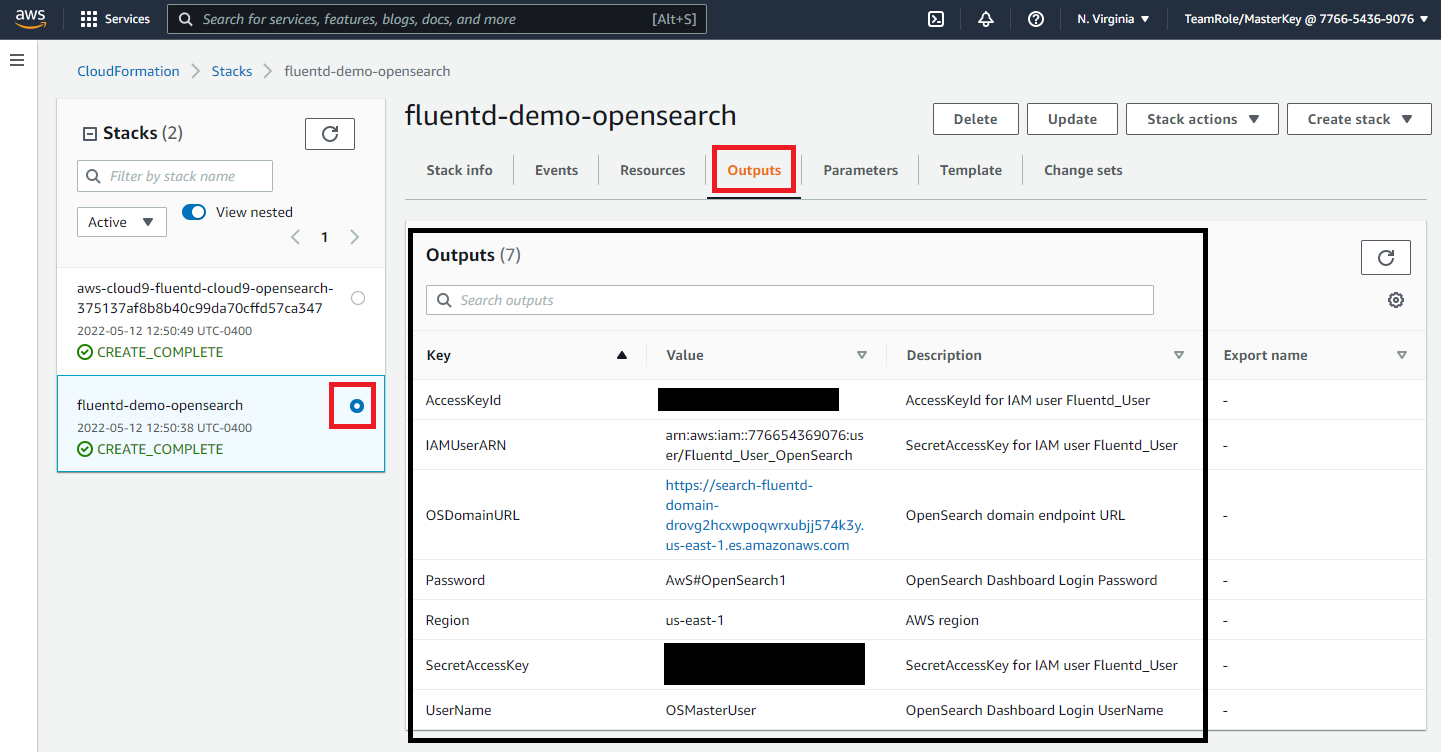This screenshot has width=1441, height=752.
Task: Click the OSDomainURL key cell
Action: point(472,515)
